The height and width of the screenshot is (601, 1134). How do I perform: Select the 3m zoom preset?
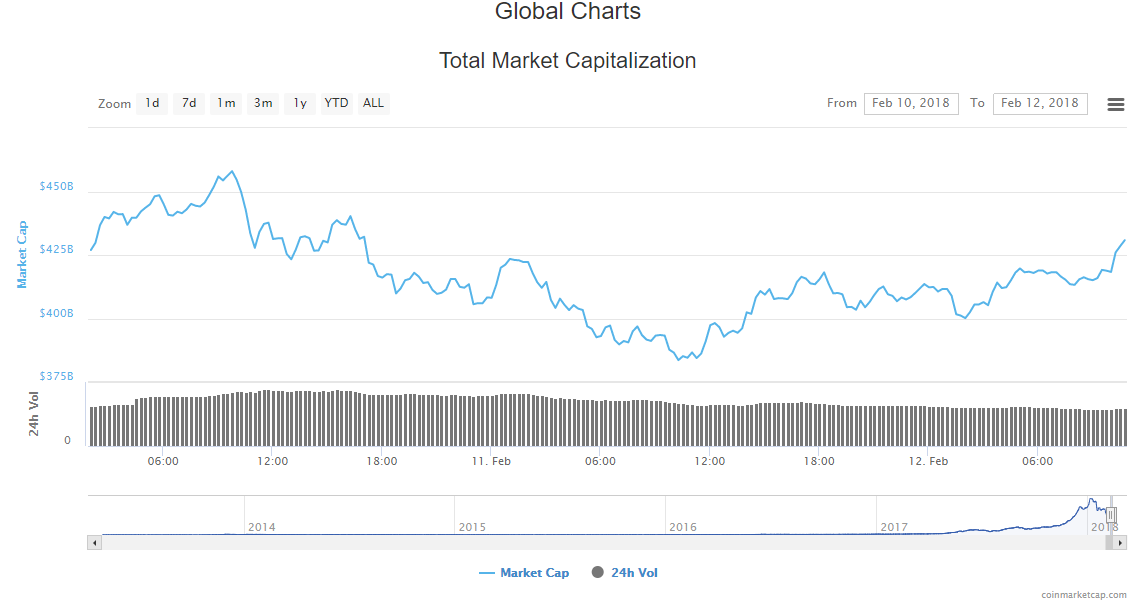point(262,103)
